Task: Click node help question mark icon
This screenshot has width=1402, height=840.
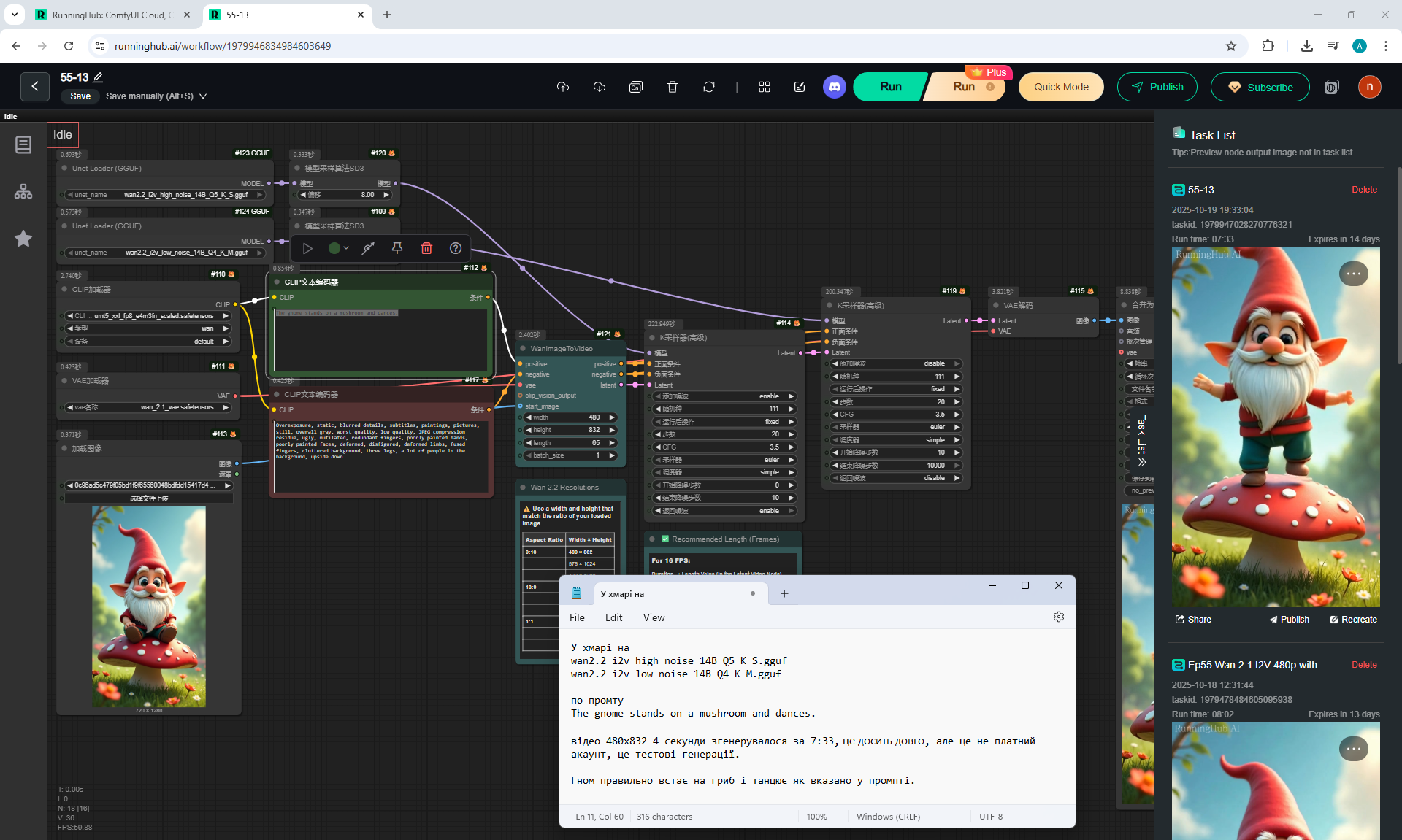Action: pyautogui.click(x=456, y=248)
